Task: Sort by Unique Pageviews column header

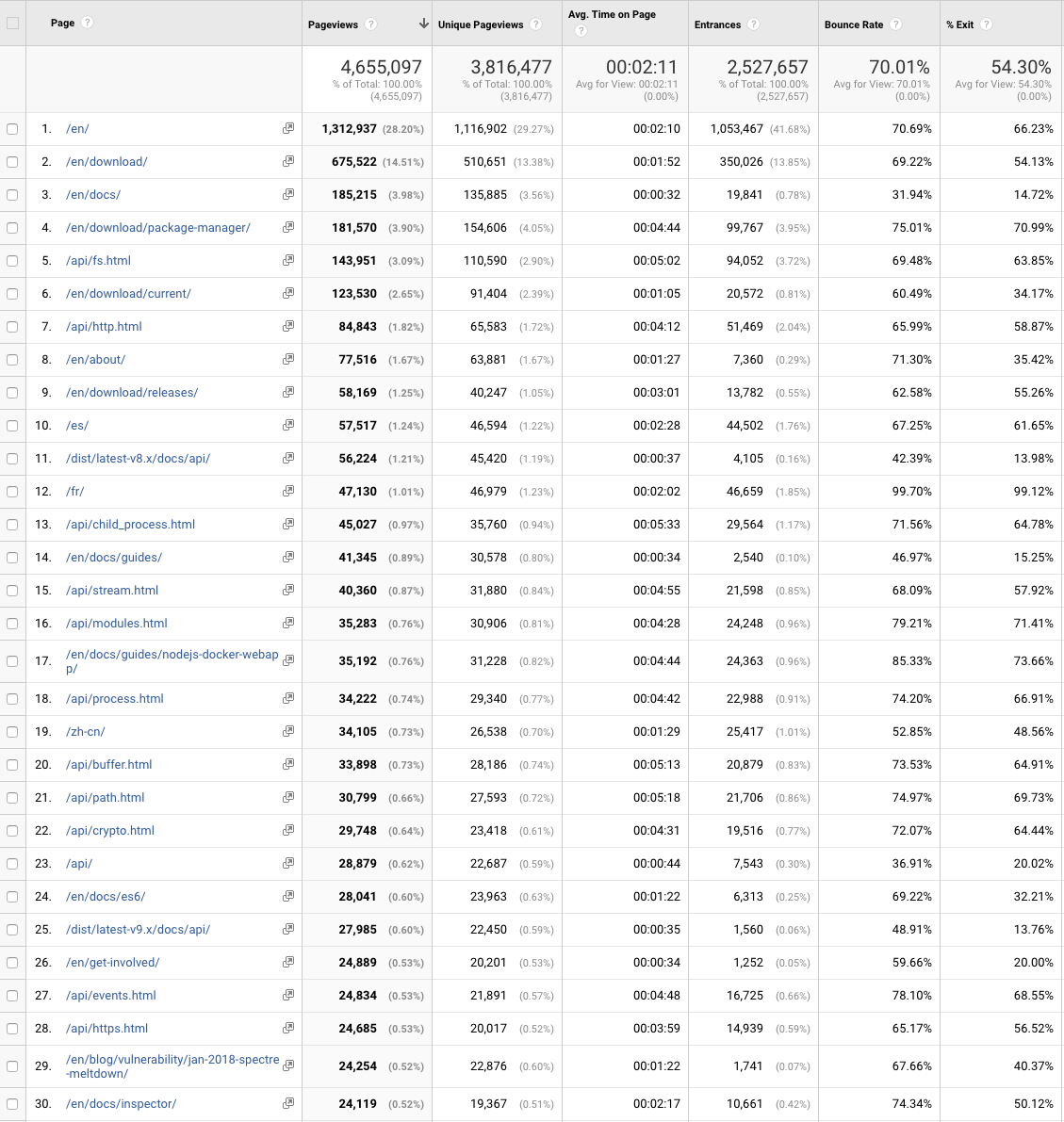Action: (x=481, y=24)
